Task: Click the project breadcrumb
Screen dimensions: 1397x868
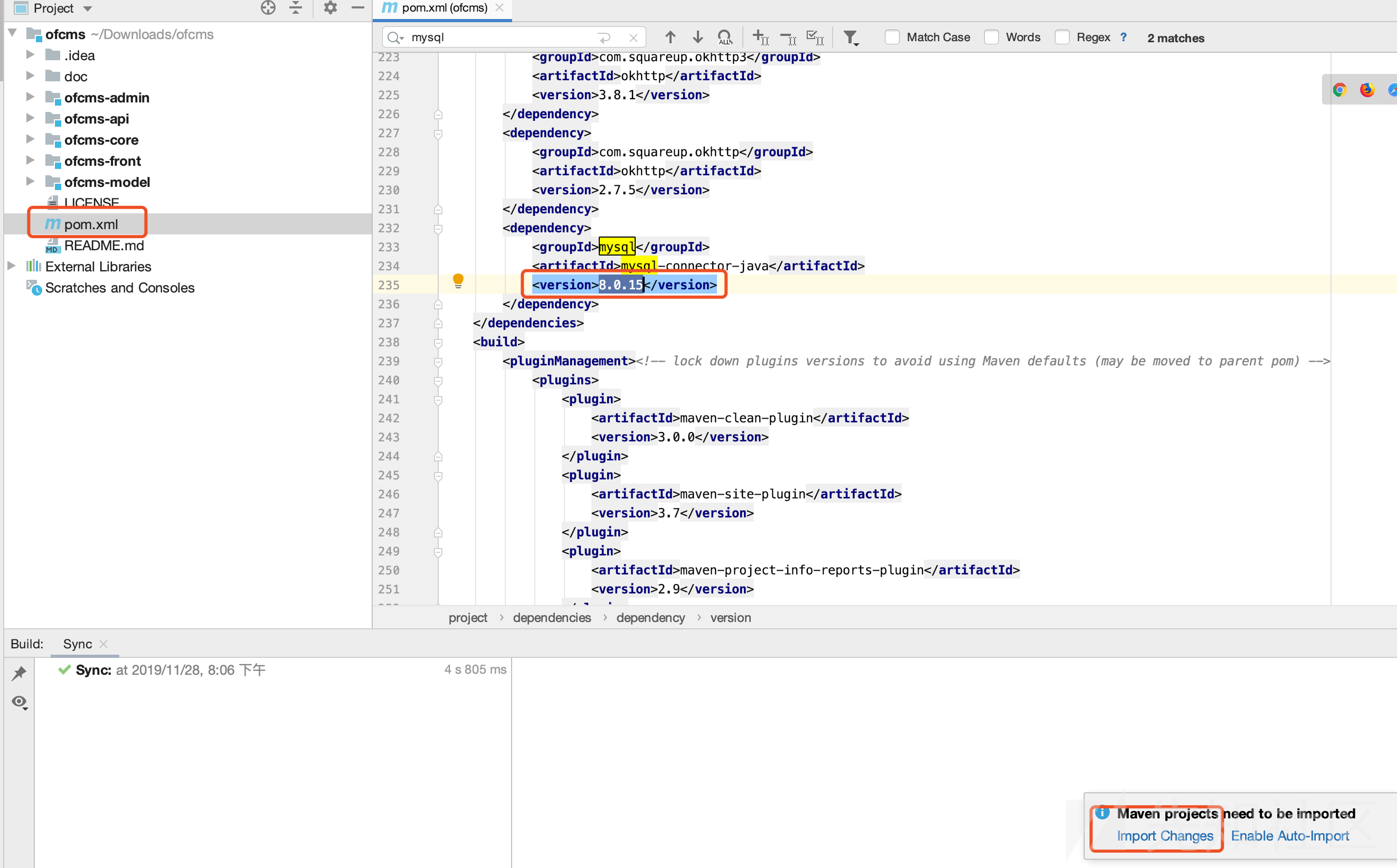Action: click(x=468, y=618)
